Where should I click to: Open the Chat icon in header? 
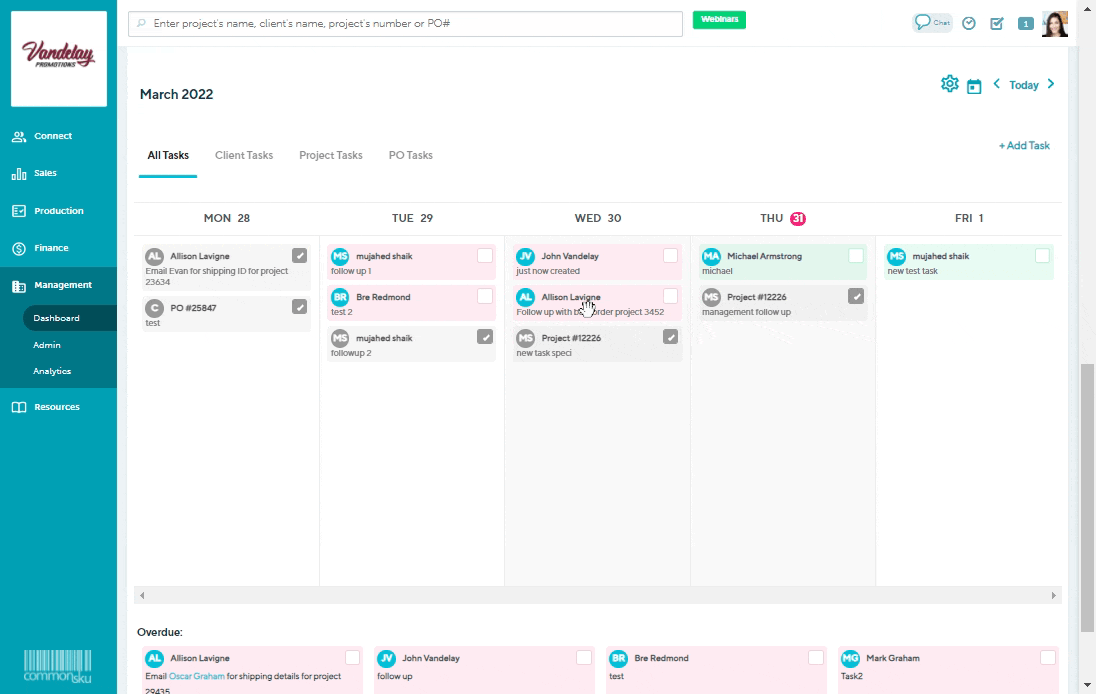pyautogui.click(x=932, y=23)
